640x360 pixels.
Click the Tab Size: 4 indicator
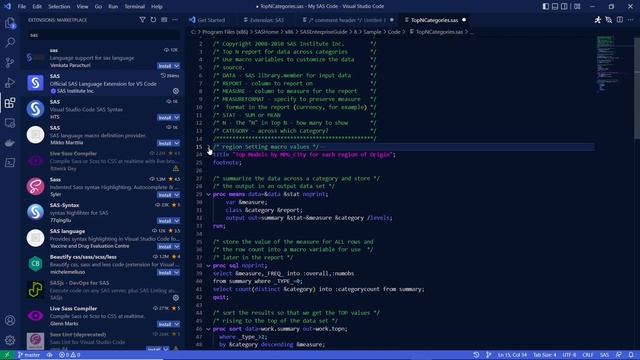(x=544, y=355)
